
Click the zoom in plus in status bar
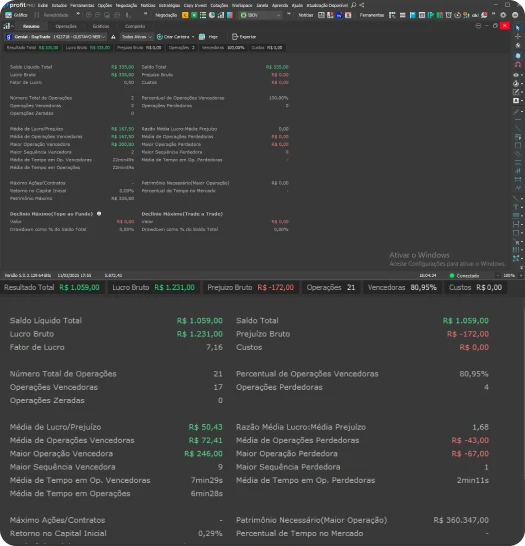(520, 275)
